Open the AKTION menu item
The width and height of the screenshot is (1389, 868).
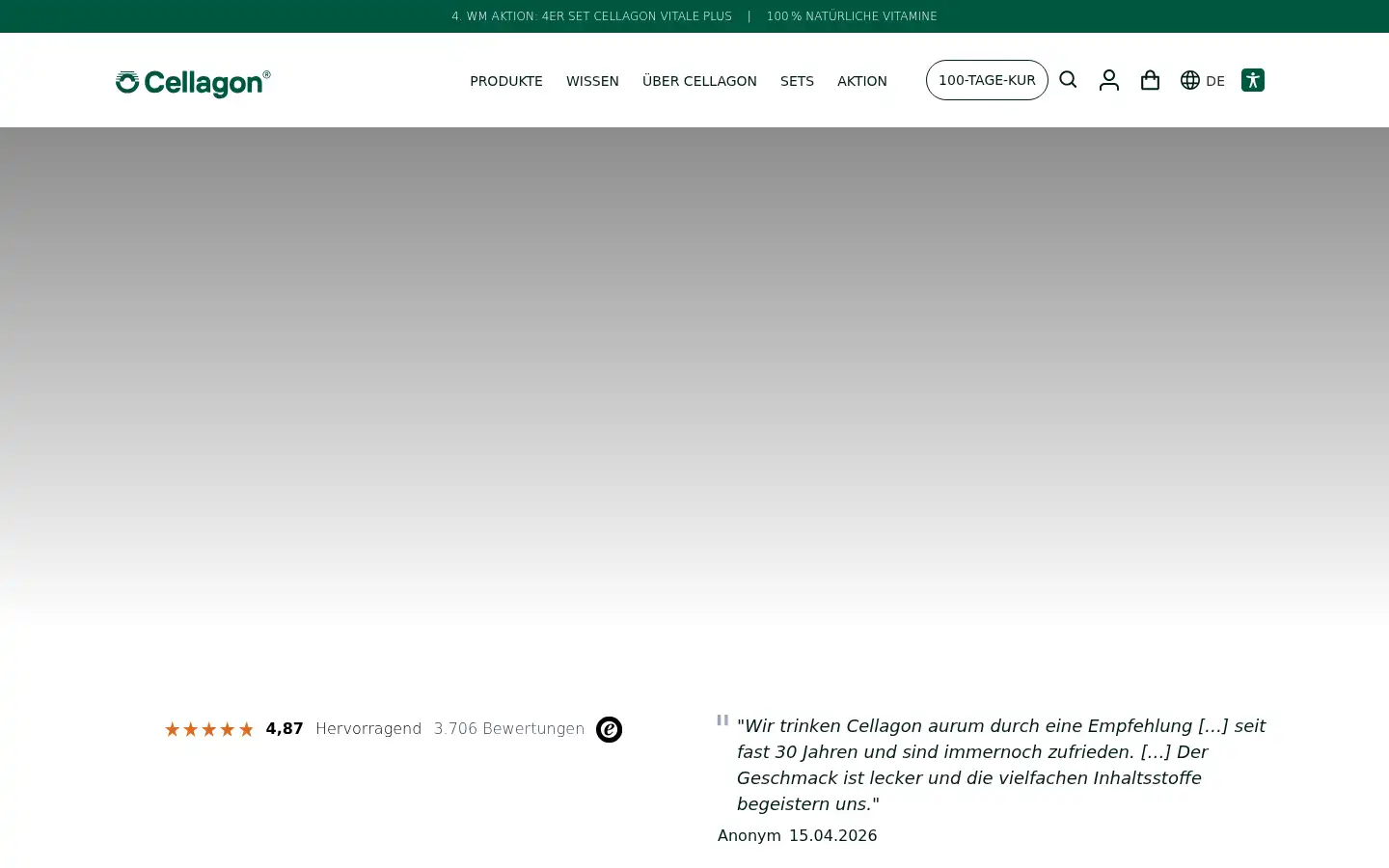click(x=862, y=81)
